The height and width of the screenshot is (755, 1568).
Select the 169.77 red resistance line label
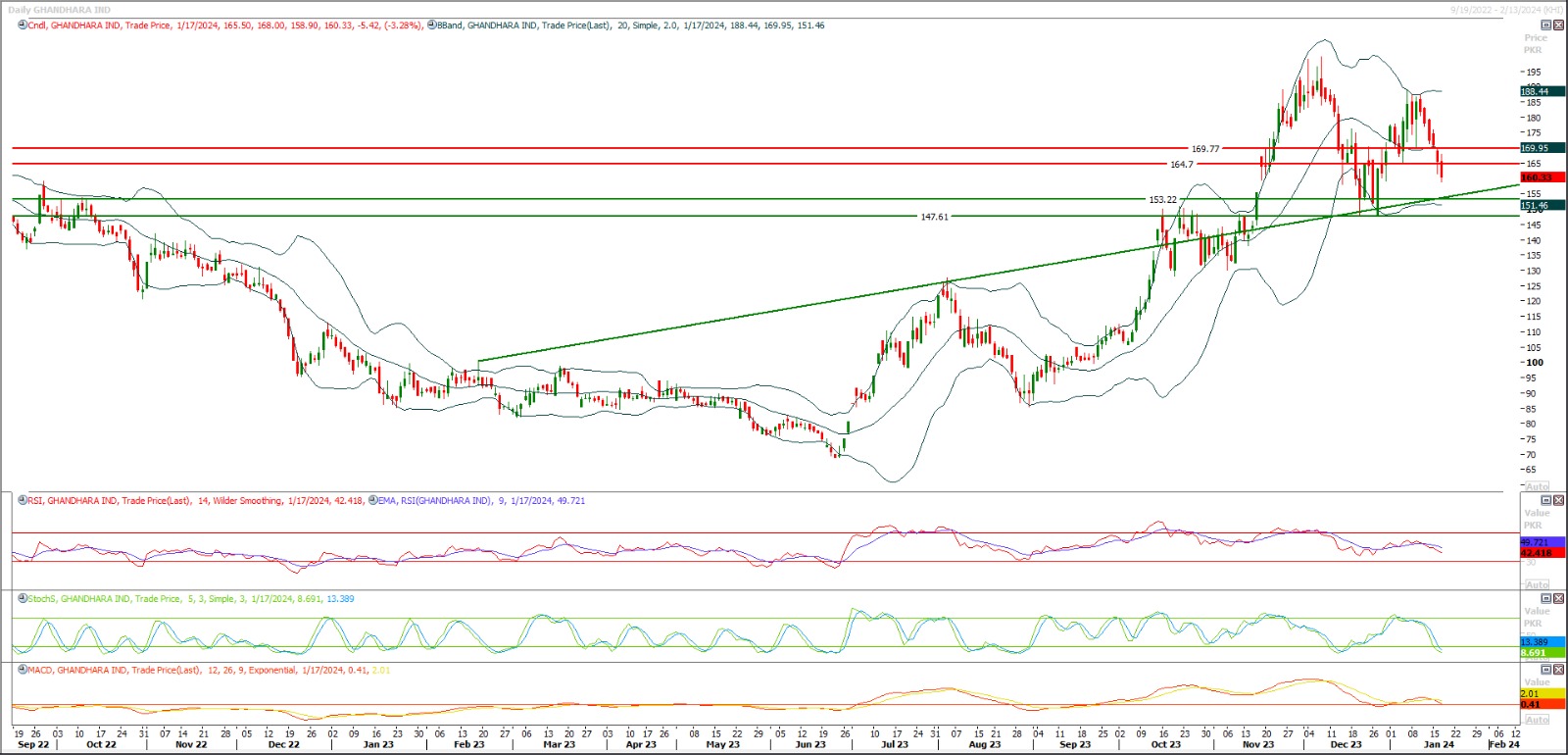1204,149
